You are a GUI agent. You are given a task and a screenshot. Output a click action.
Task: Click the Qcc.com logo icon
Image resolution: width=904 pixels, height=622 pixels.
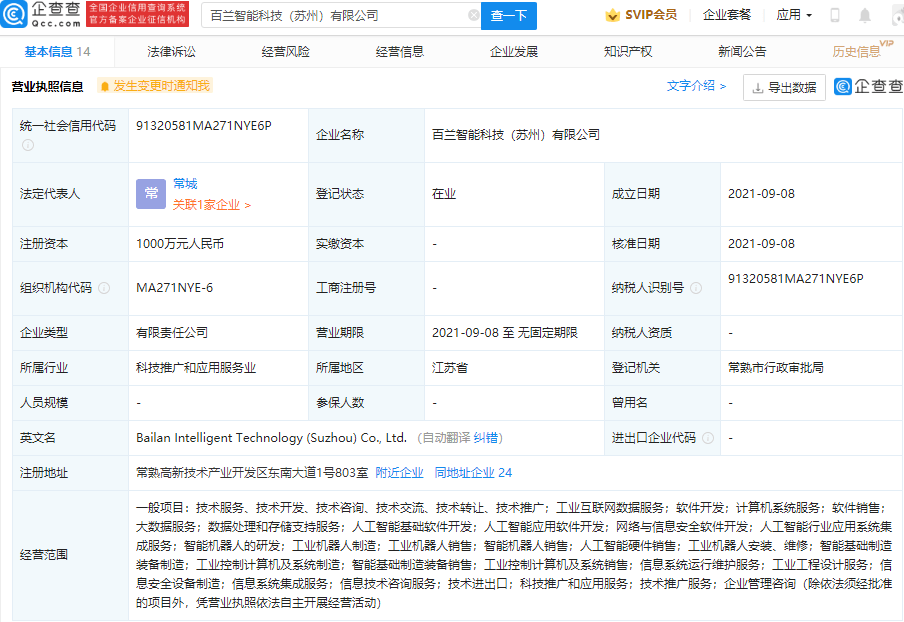(x=14, y=14)
